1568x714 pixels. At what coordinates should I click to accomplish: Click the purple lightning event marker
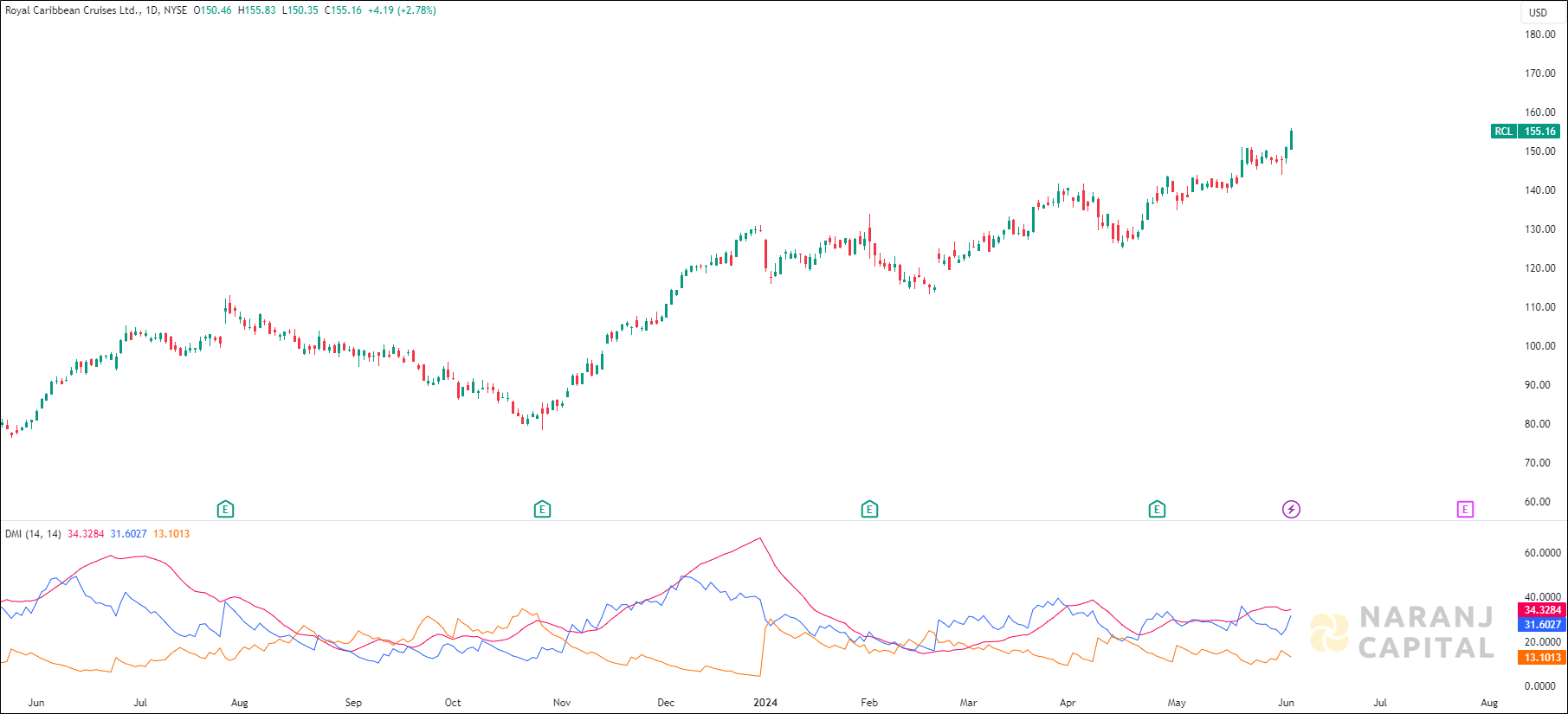tap(1291, 509)
